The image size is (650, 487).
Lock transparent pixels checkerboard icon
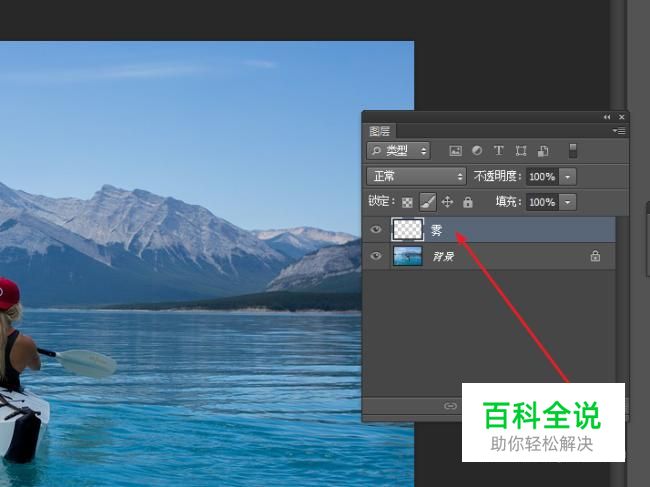point(407,202)
